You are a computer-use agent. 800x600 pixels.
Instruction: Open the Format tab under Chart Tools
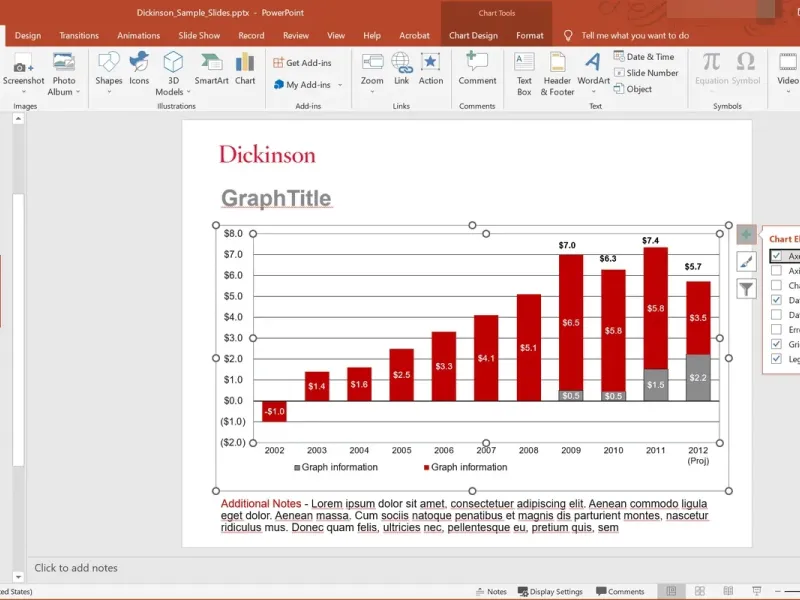(x=530, y=36)
